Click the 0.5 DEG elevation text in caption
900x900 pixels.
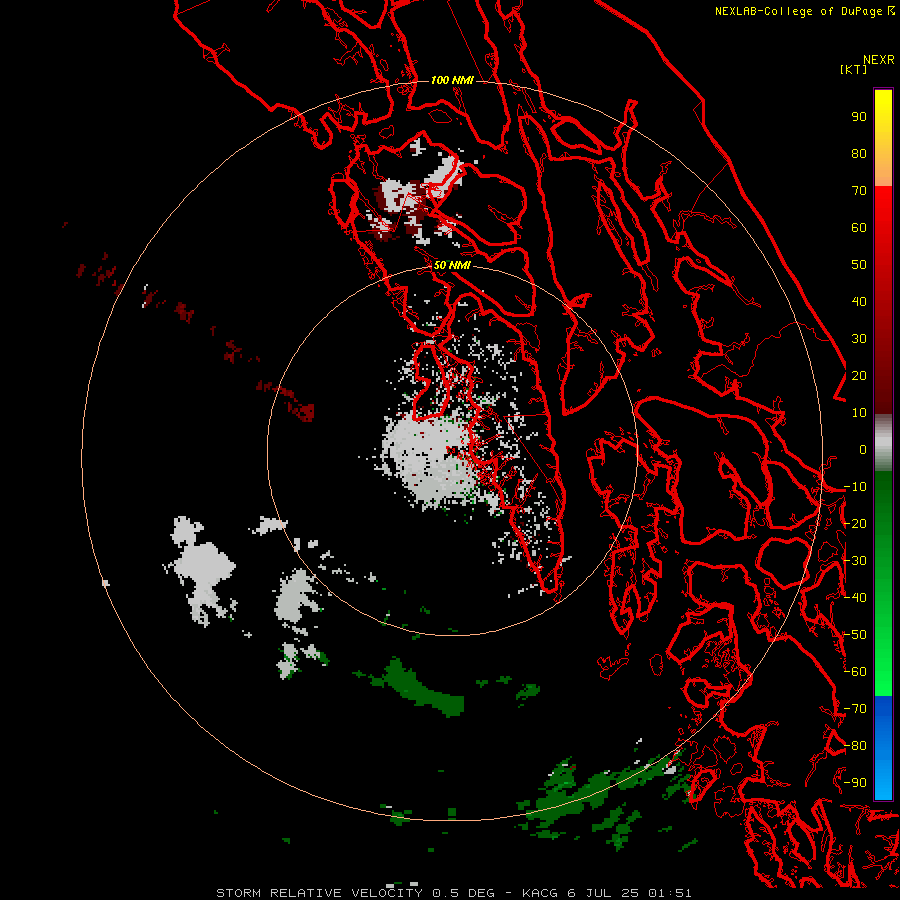point(463,893)
